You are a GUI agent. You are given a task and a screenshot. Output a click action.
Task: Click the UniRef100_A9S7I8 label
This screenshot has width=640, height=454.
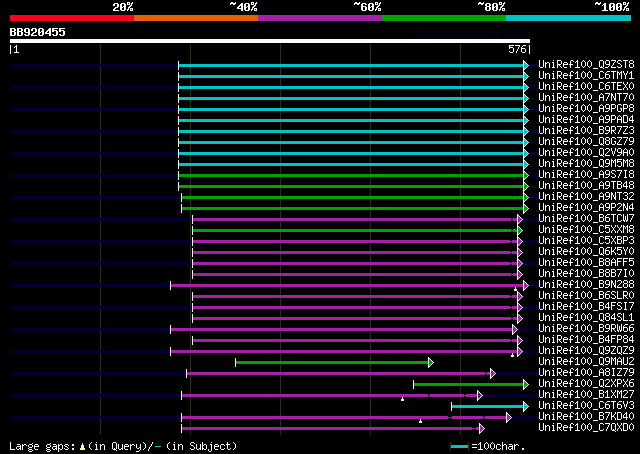tap(586, 175)
